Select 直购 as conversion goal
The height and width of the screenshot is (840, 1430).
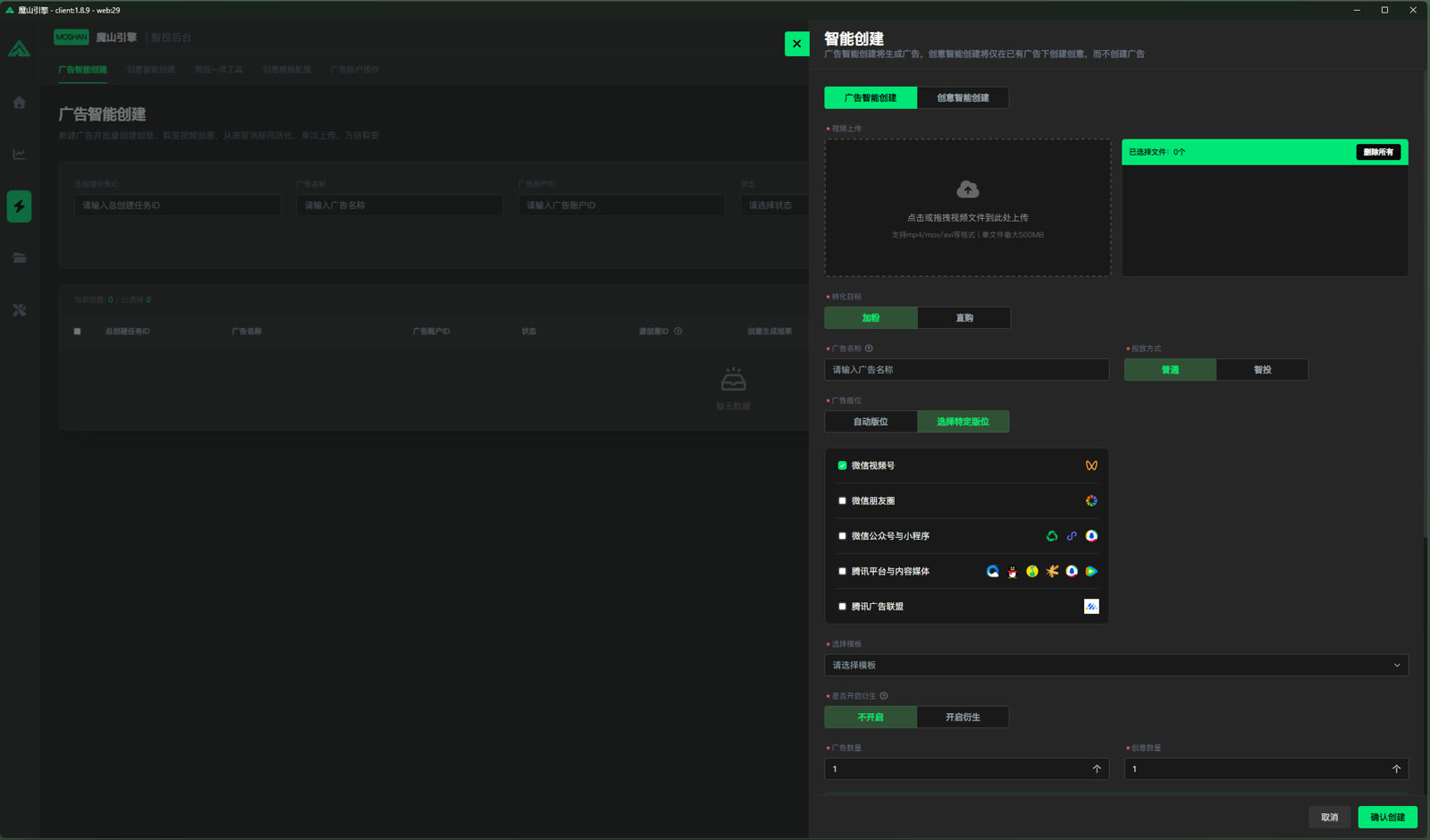click(964, 318)
